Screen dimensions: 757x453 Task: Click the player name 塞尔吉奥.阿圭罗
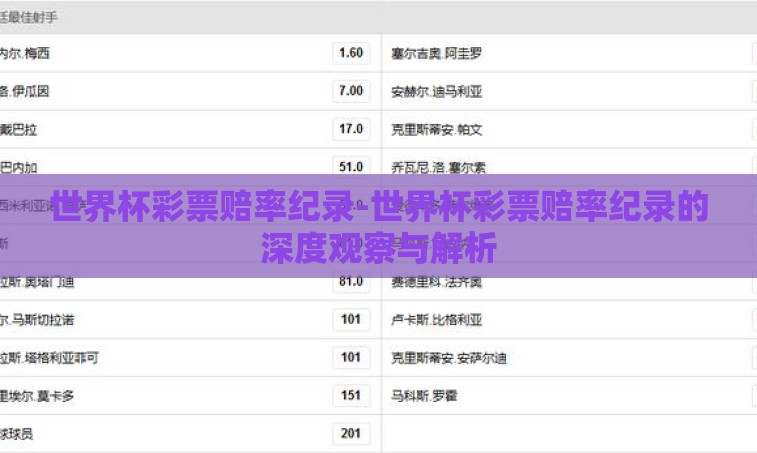(x=436, y=53)
